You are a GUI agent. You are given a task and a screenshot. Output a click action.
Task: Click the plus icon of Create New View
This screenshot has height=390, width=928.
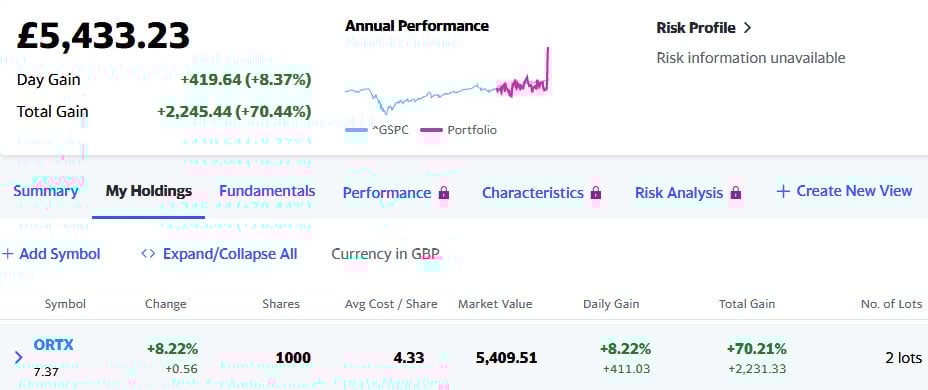(783, 191)
